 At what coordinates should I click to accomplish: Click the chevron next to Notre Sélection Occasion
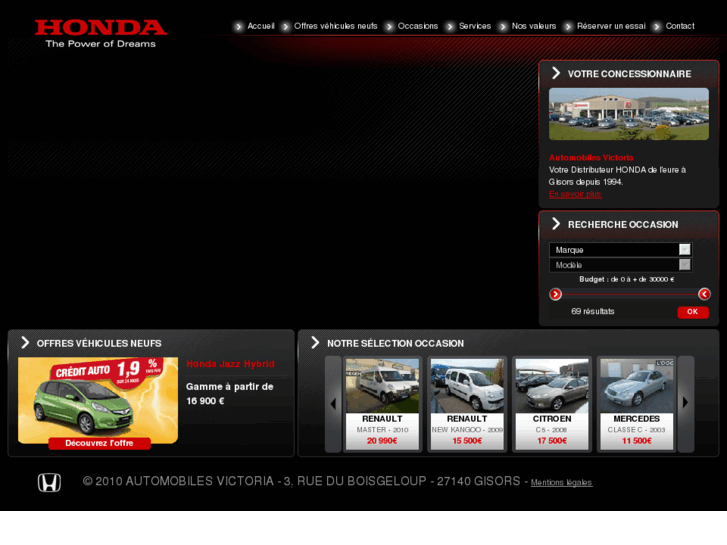(x=315, y=343)
